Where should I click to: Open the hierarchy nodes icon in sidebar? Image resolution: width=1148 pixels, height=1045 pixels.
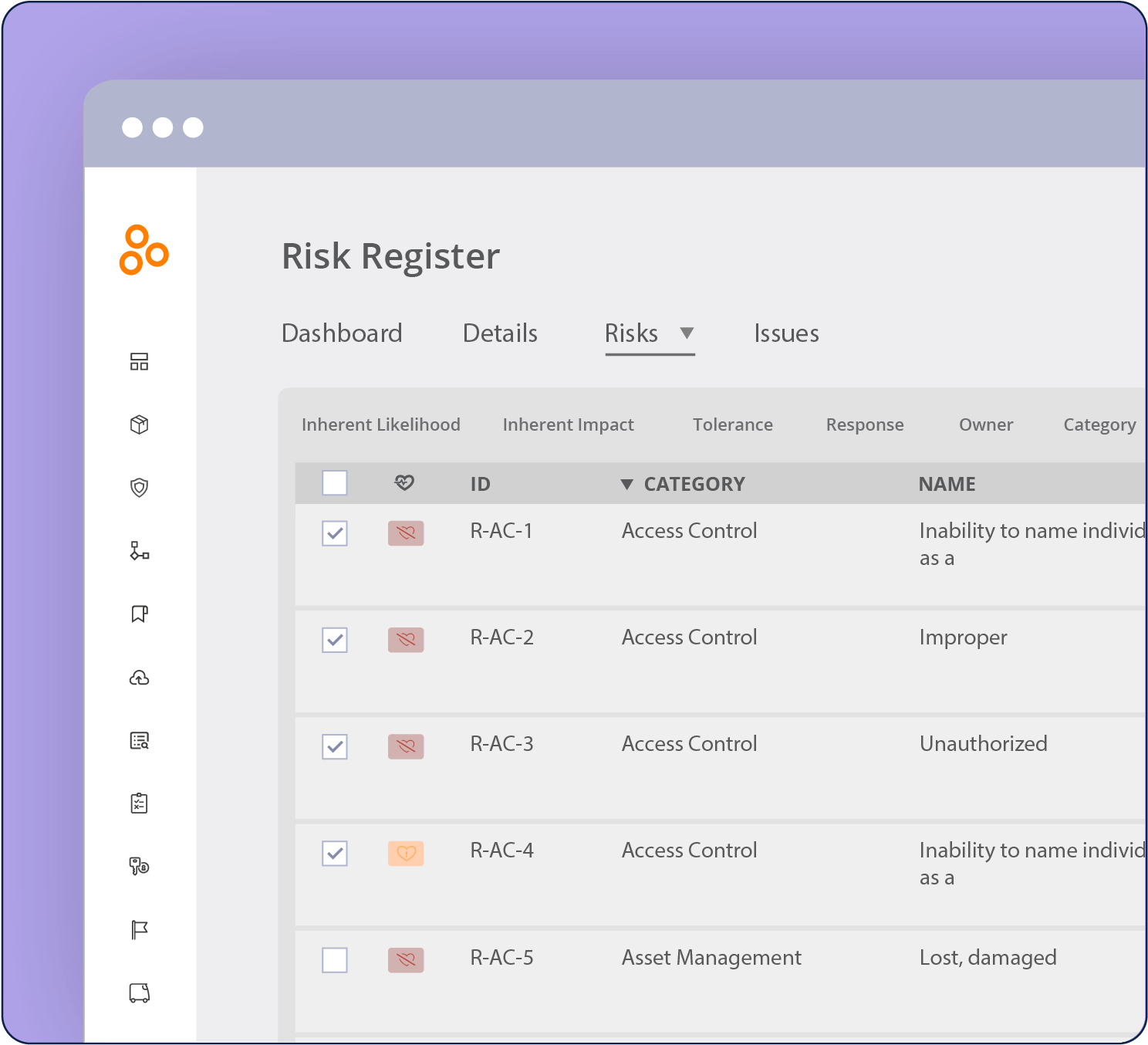click(x=139, y=550)
